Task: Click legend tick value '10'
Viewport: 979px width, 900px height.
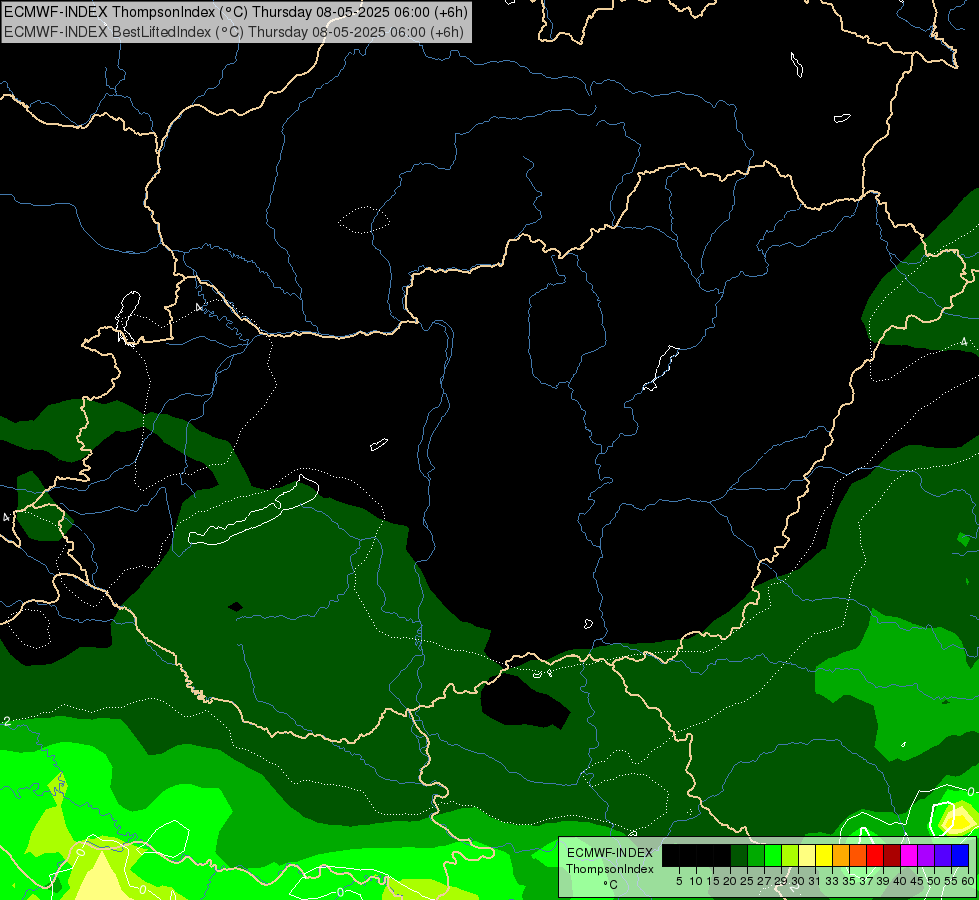Action: 696,881
